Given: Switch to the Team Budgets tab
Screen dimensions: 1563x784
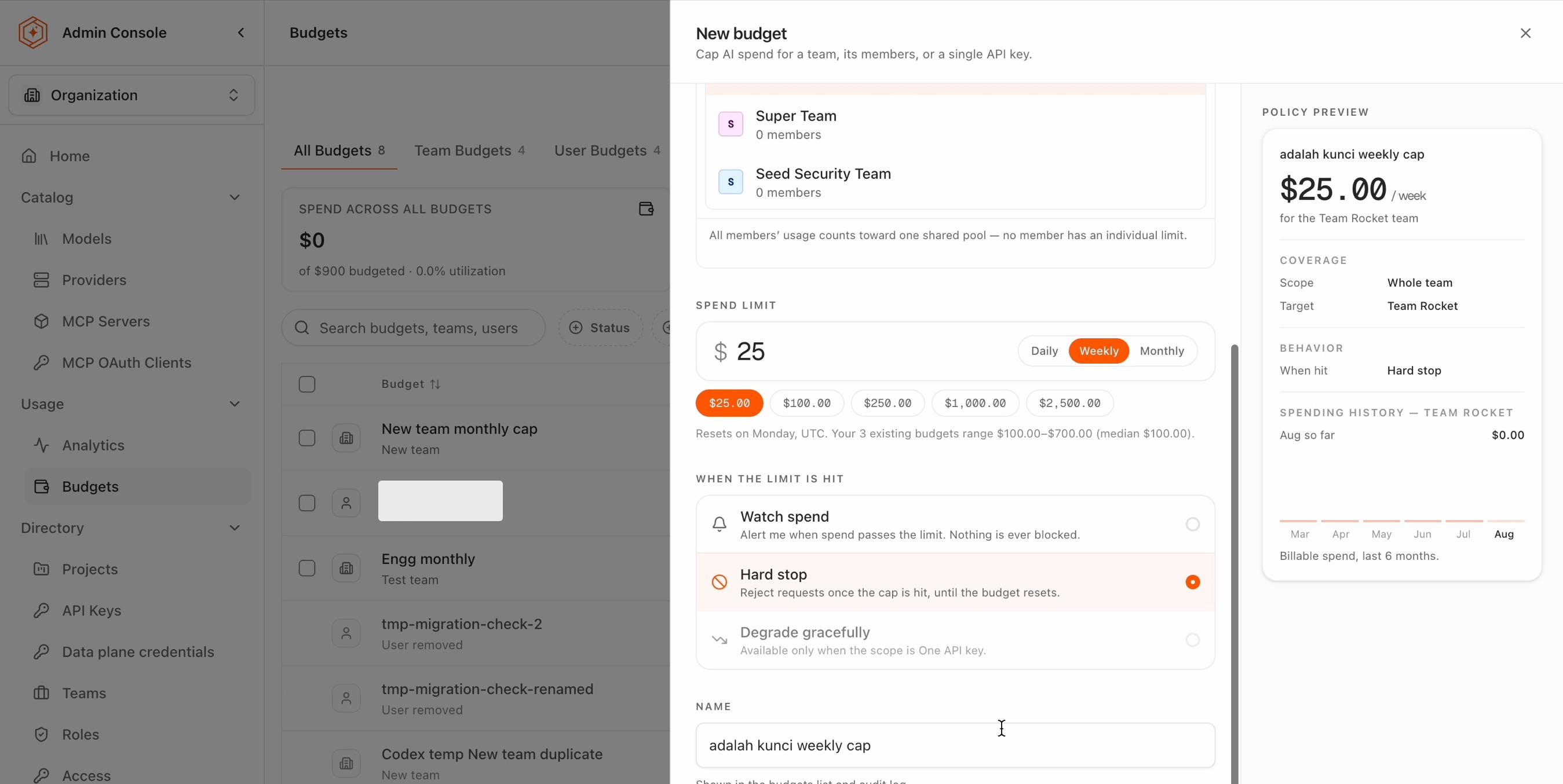Looking at the screenshot, I should tap(470, 151).
